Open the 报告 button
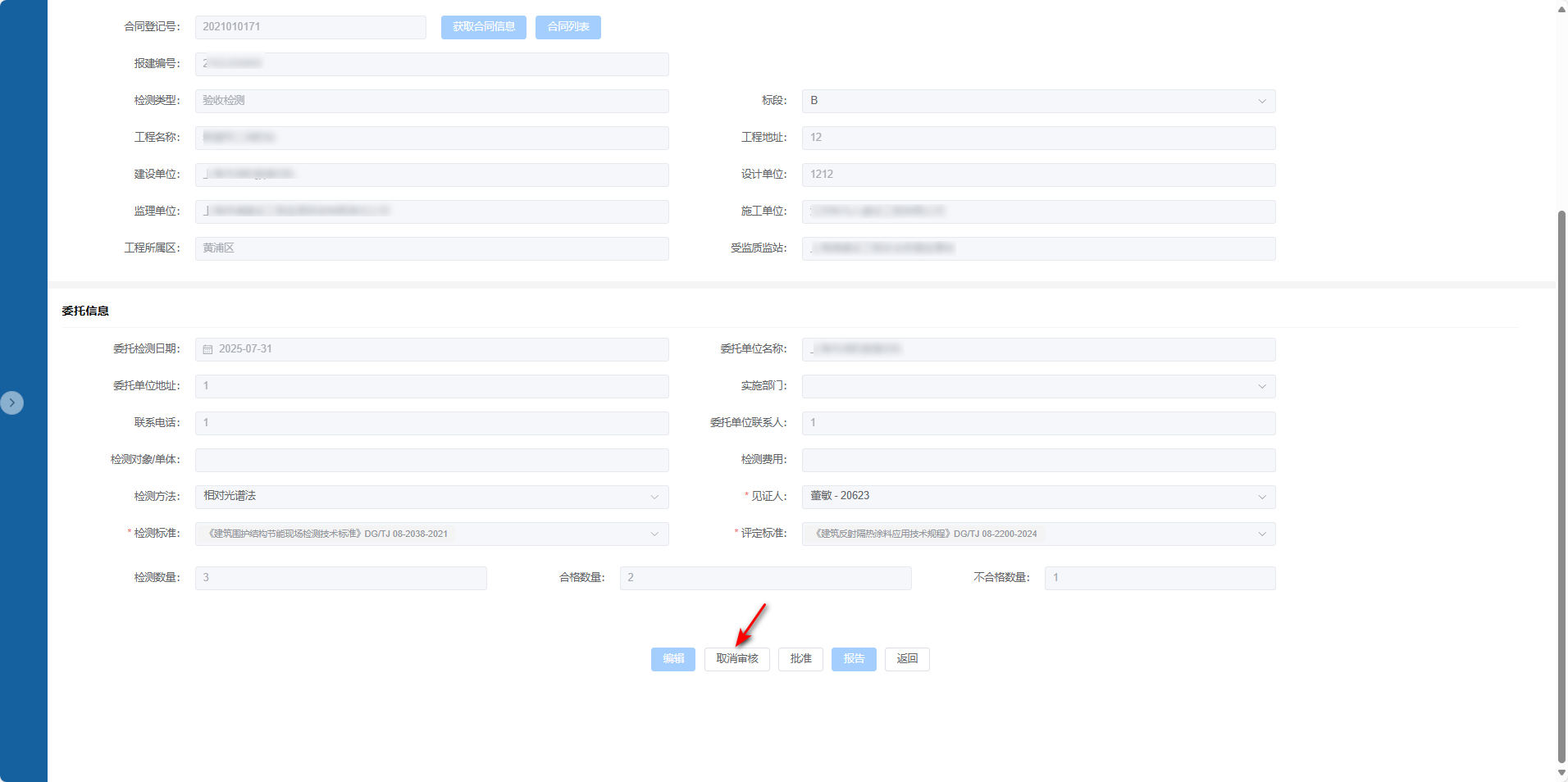Image resolution: width=1568 pixels, height=782 pixels. [x=854, y=659]
